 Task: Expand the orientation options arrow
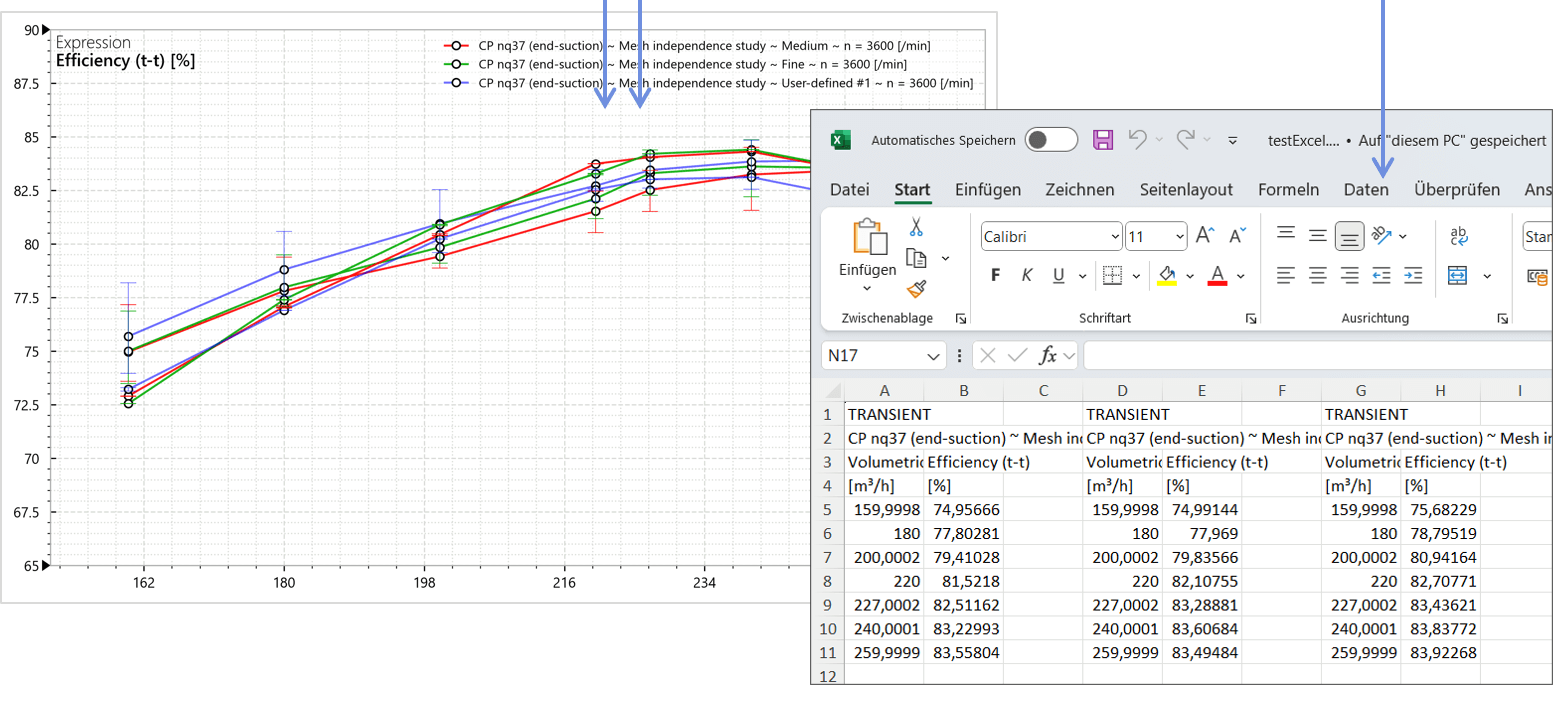coord(1403,236)
